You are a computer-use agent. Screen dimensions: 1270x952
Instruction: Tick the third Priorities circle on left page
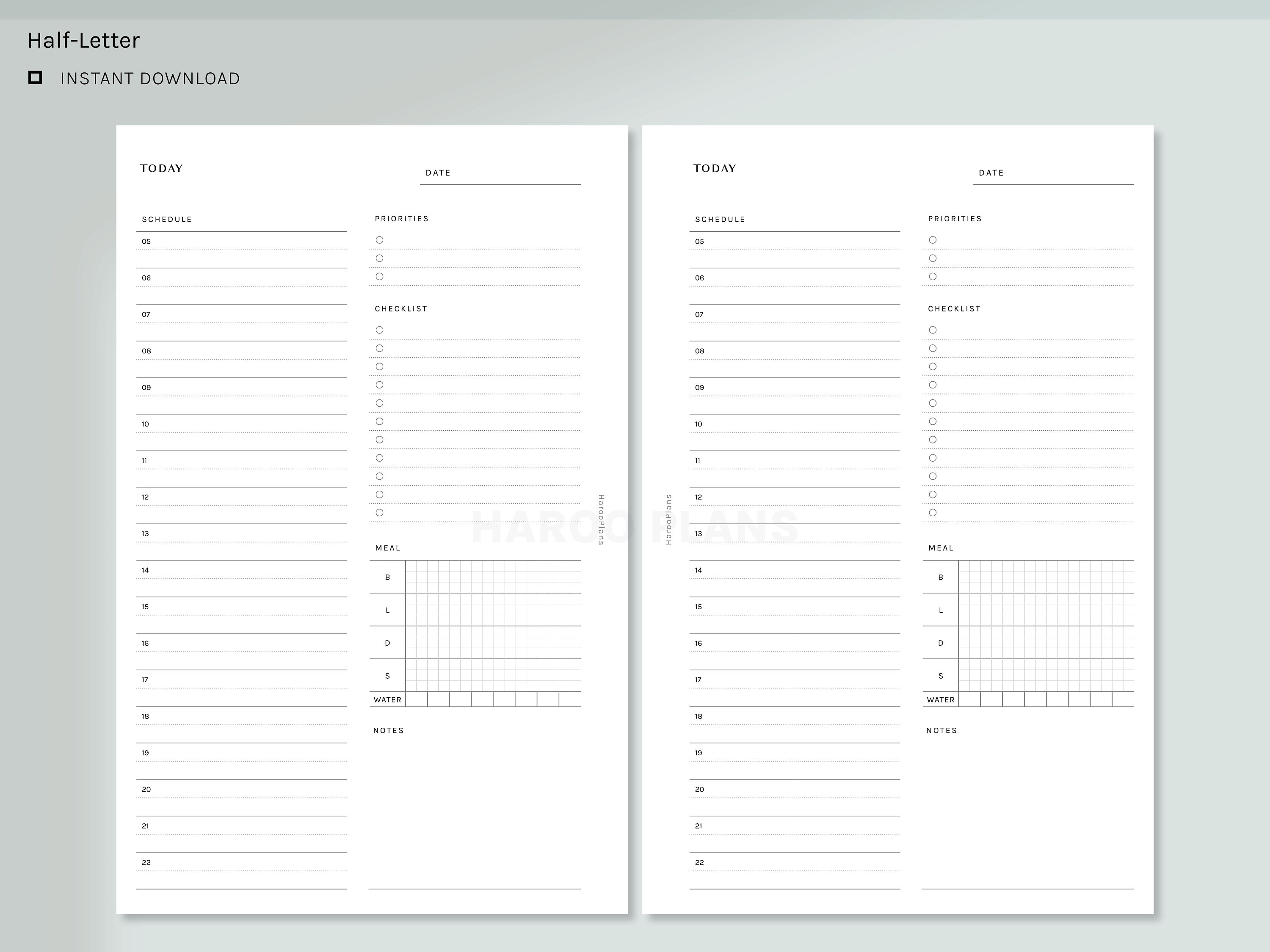(379, 277)
